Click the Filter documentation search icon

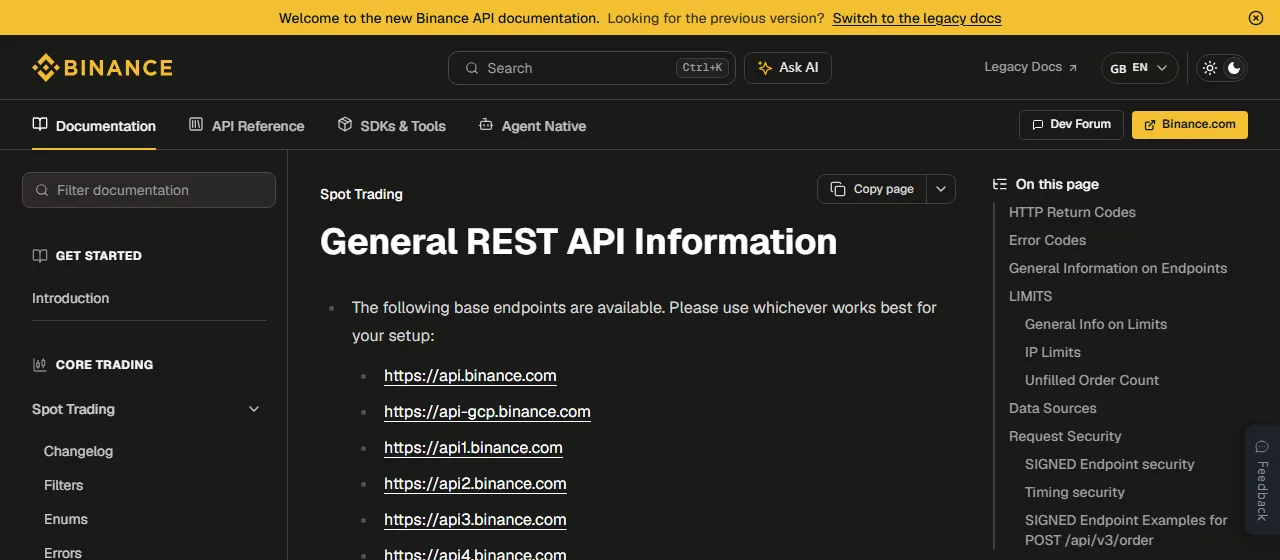[x=42, y=190]
